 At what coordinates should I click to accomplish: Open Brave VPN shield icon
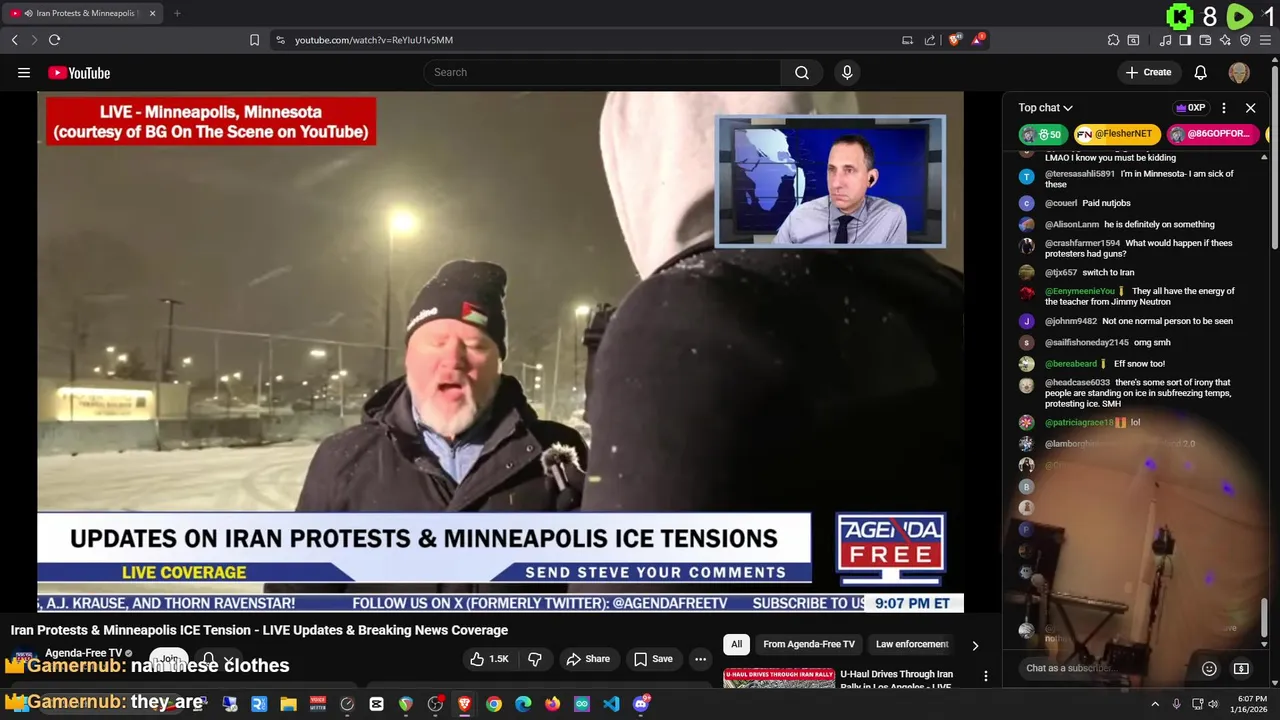pyautogui.click(x=1245, y=40)
